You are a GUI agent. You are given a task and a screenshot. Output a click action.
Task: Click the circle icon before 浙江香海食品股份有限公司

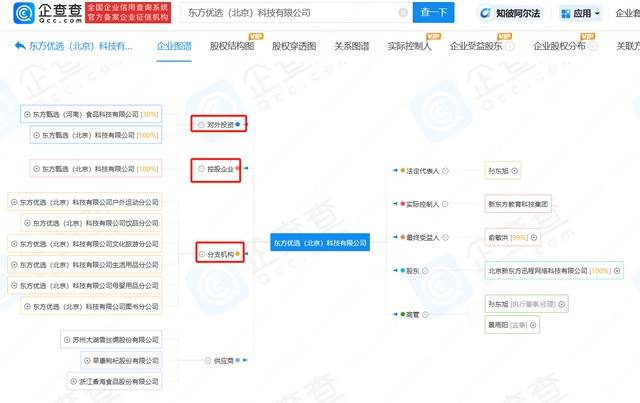[73, 381]
